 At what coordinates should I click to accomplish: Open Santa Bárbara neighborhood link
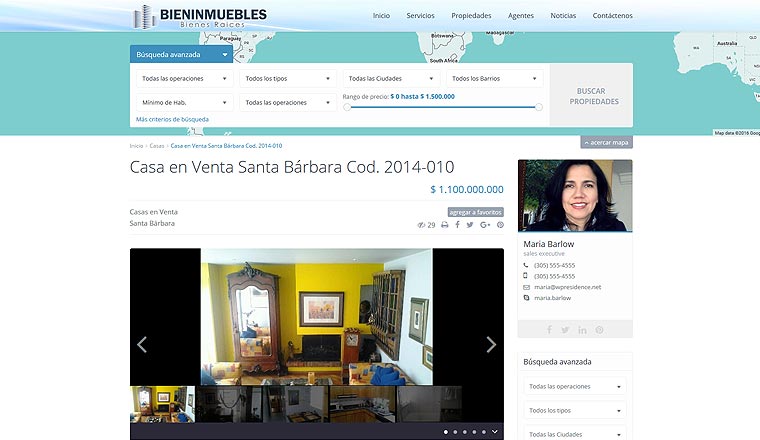[x=152, y=223]
